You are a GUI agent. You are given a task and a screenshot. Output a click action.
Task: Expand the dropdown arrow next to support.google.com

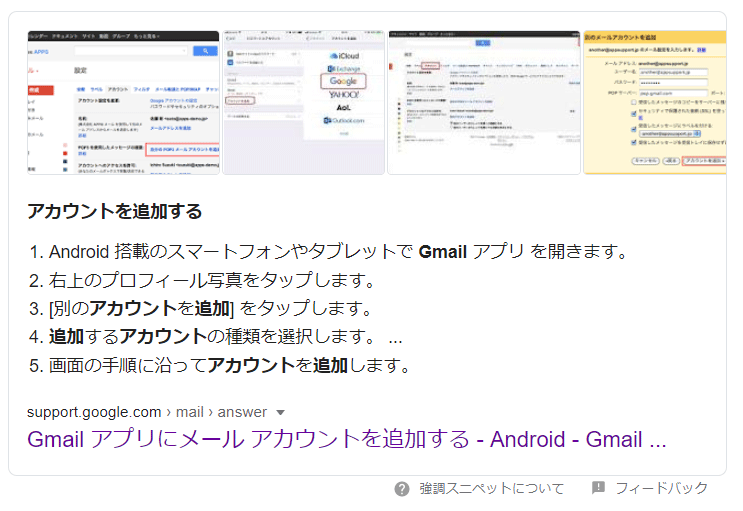280,412
